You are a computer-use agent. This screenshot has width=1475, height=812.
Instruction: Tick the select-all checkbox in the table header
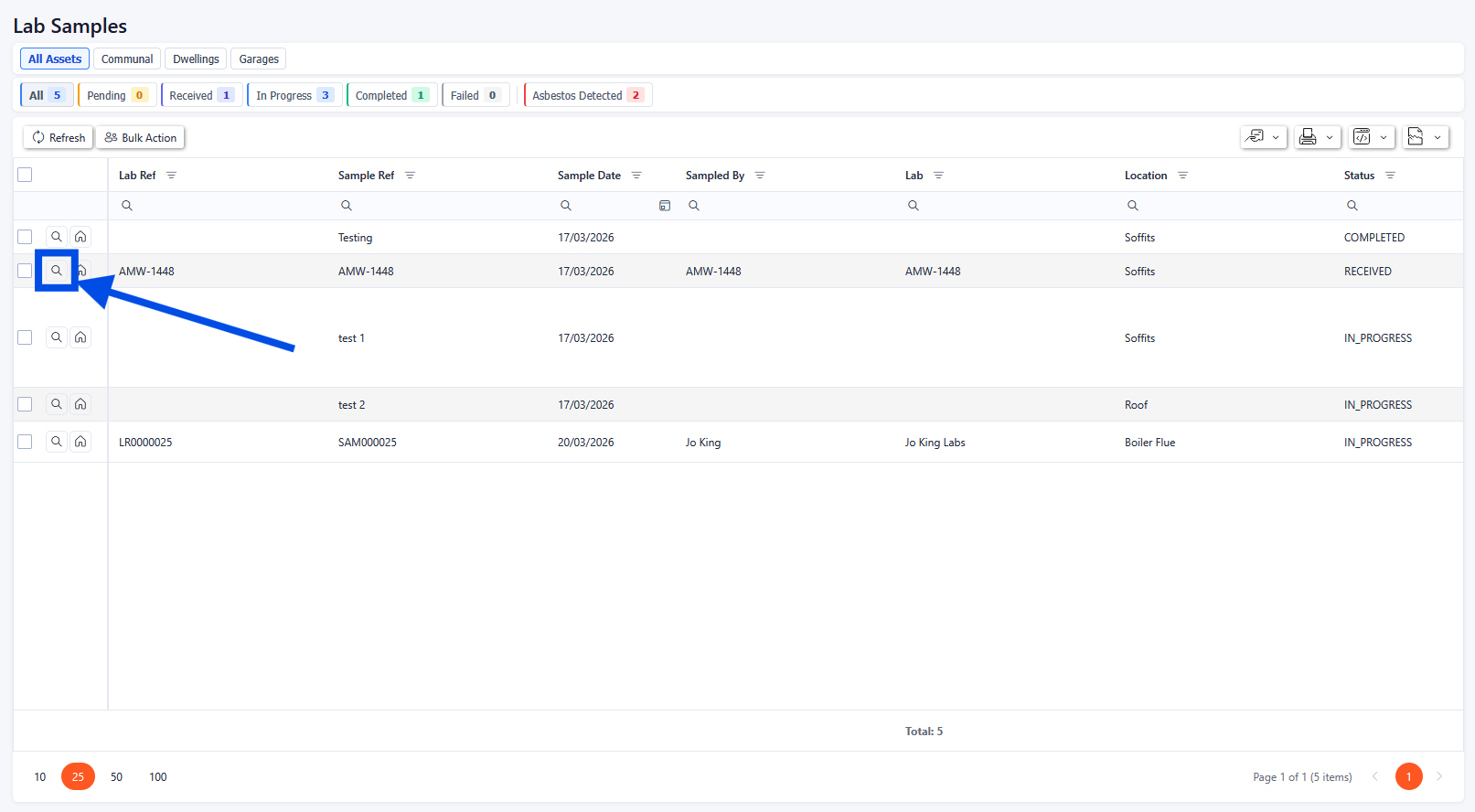point(25,175)
